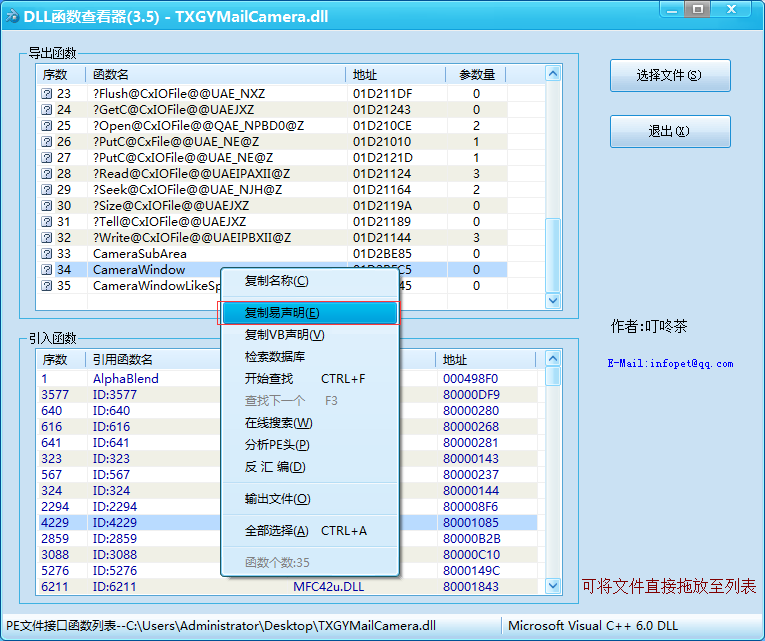
Task: Click the icon beside row 25 ?Open
Action: pos(46,126)
